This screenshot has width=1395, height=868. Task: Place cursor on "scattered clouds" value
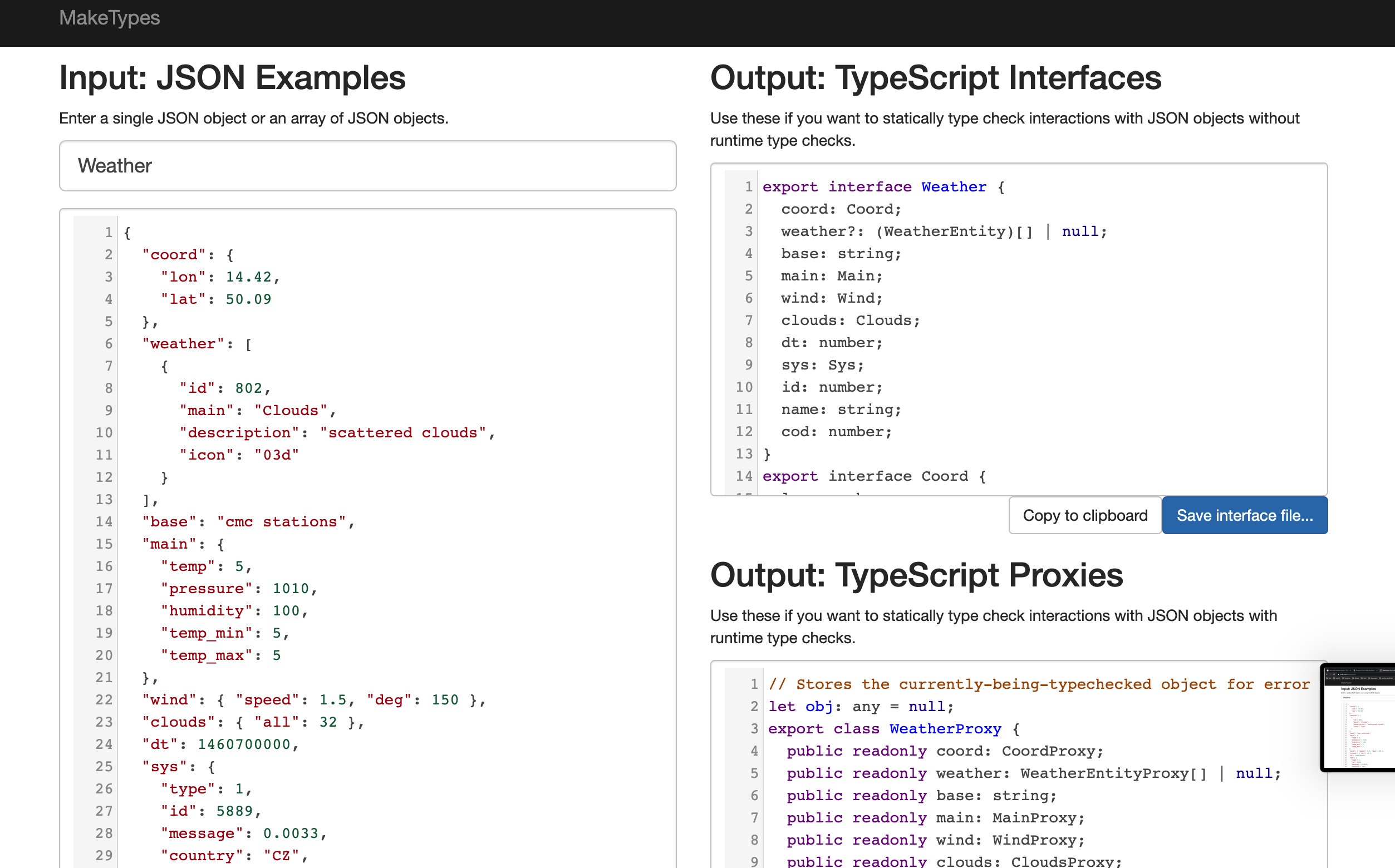(x=402, y=433)
